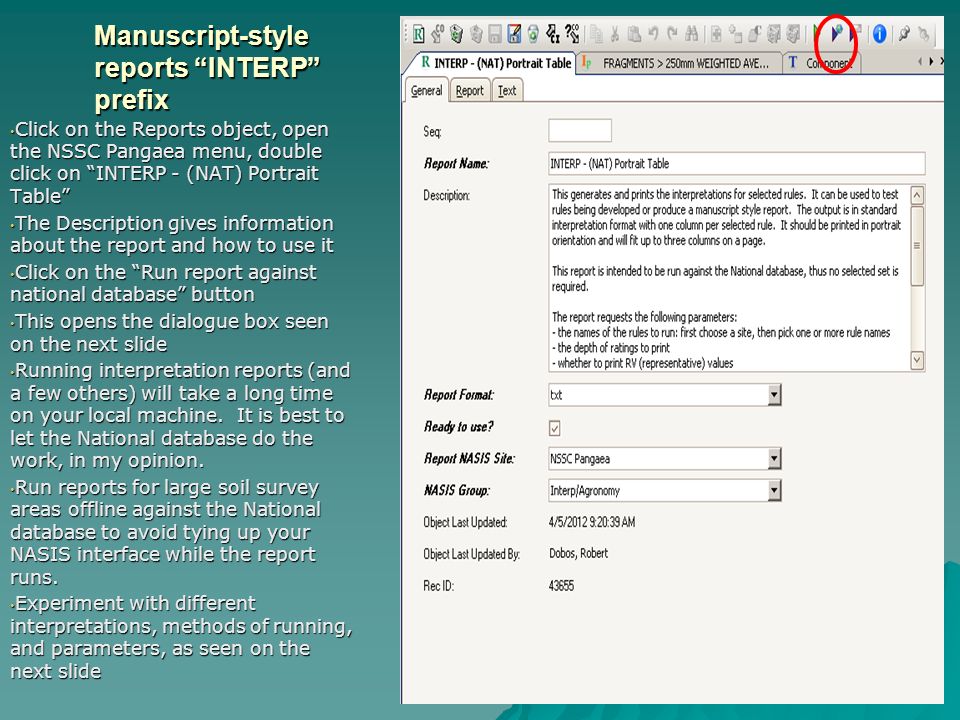Click the blue trash can with green recycle symbol
The image size is (960, 720).
click(533, 34)
